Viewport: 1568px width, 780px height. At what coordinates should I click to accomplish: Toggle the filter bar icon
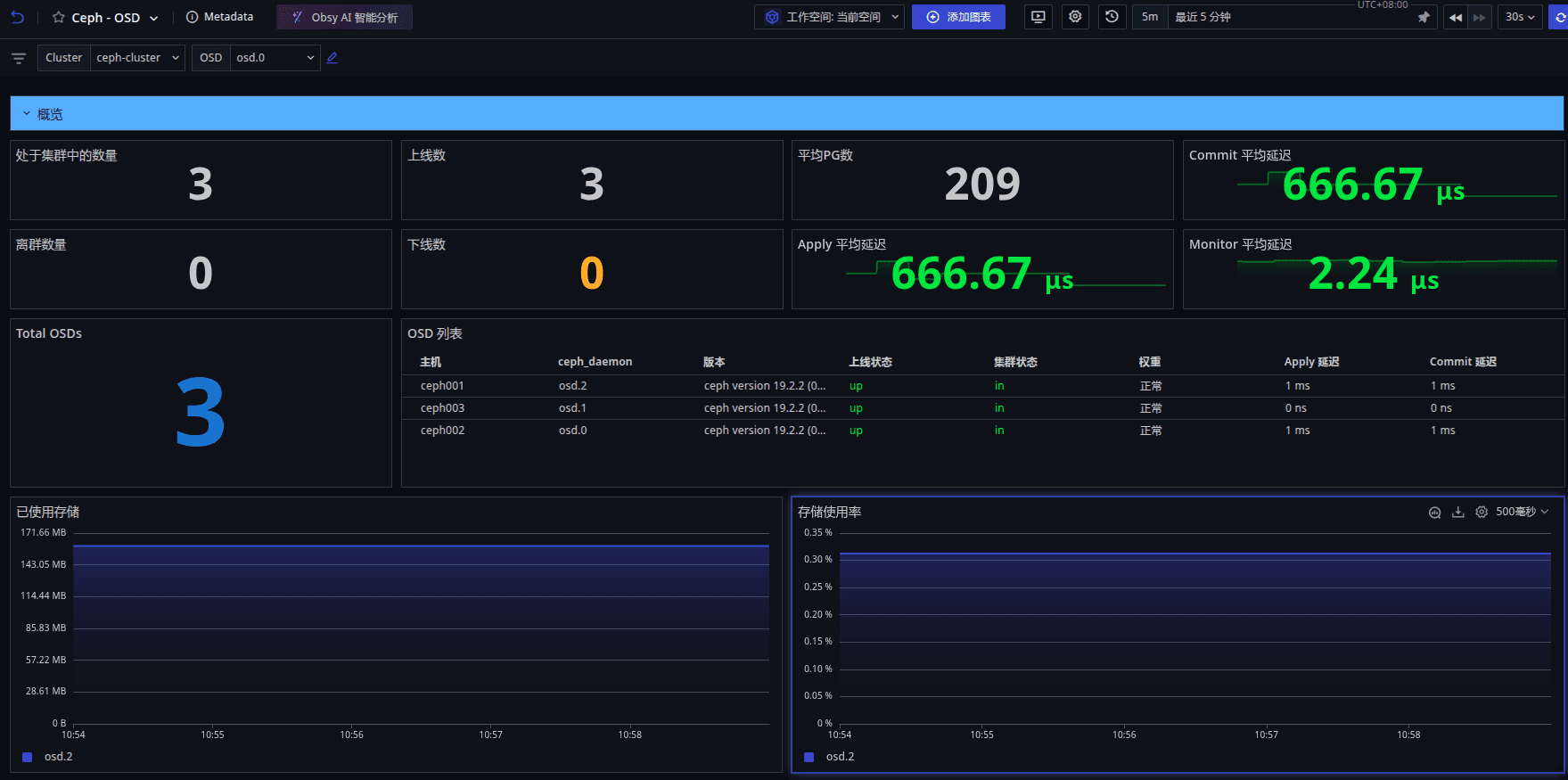19,58
